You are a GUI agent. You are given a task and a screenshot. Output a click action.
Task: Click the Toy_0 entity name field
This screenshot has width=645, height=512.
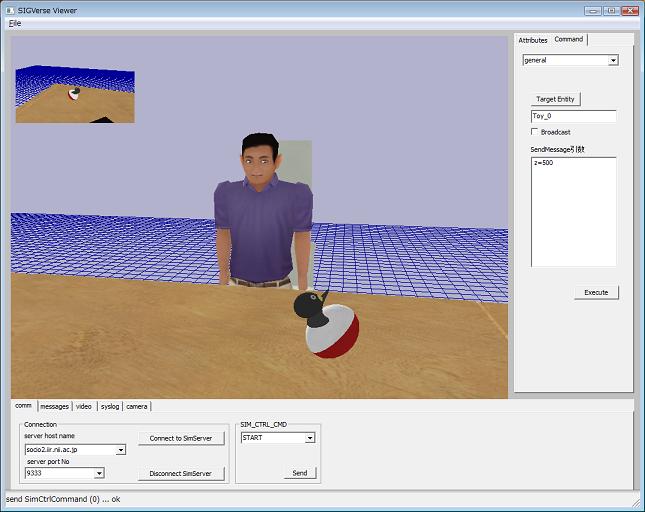tap(573, 116)
